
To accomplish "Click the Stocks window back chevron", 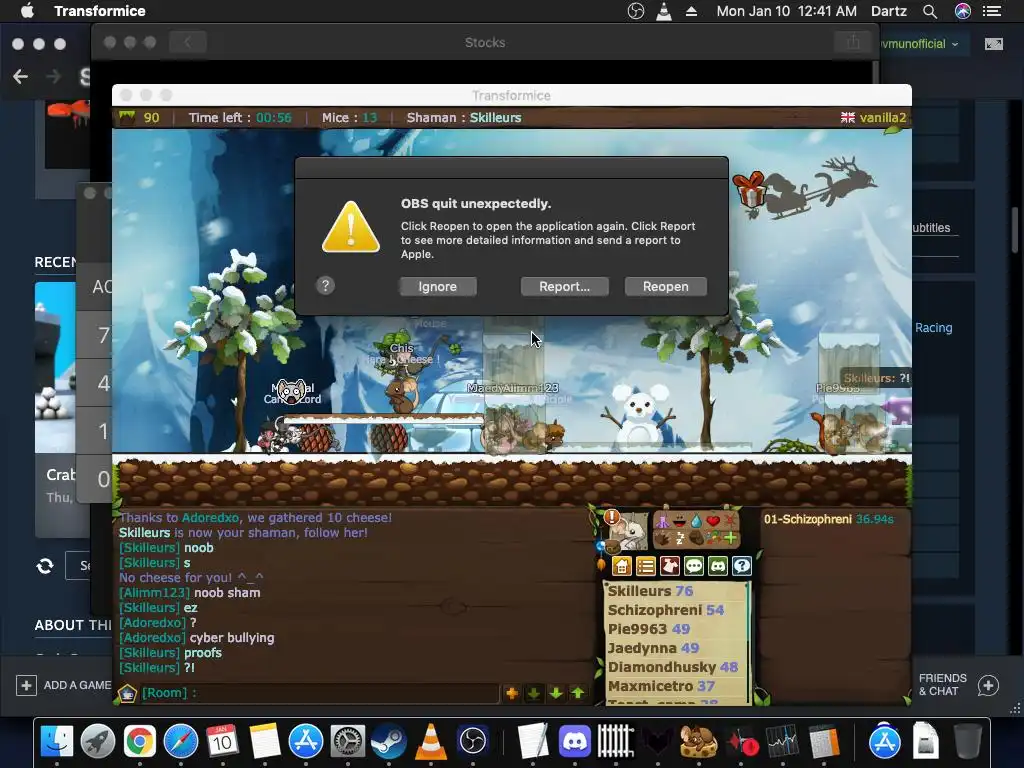I will [187, 42].
